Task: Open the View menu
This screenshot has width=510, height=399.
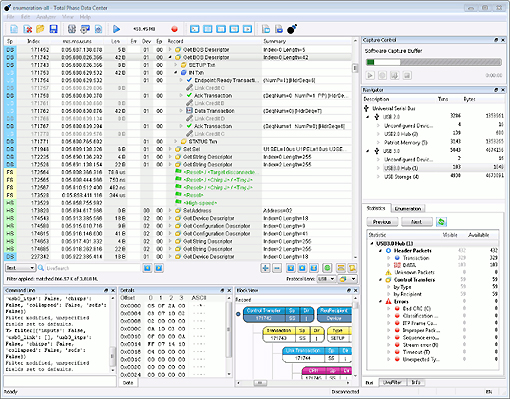Action: point(68,17)
